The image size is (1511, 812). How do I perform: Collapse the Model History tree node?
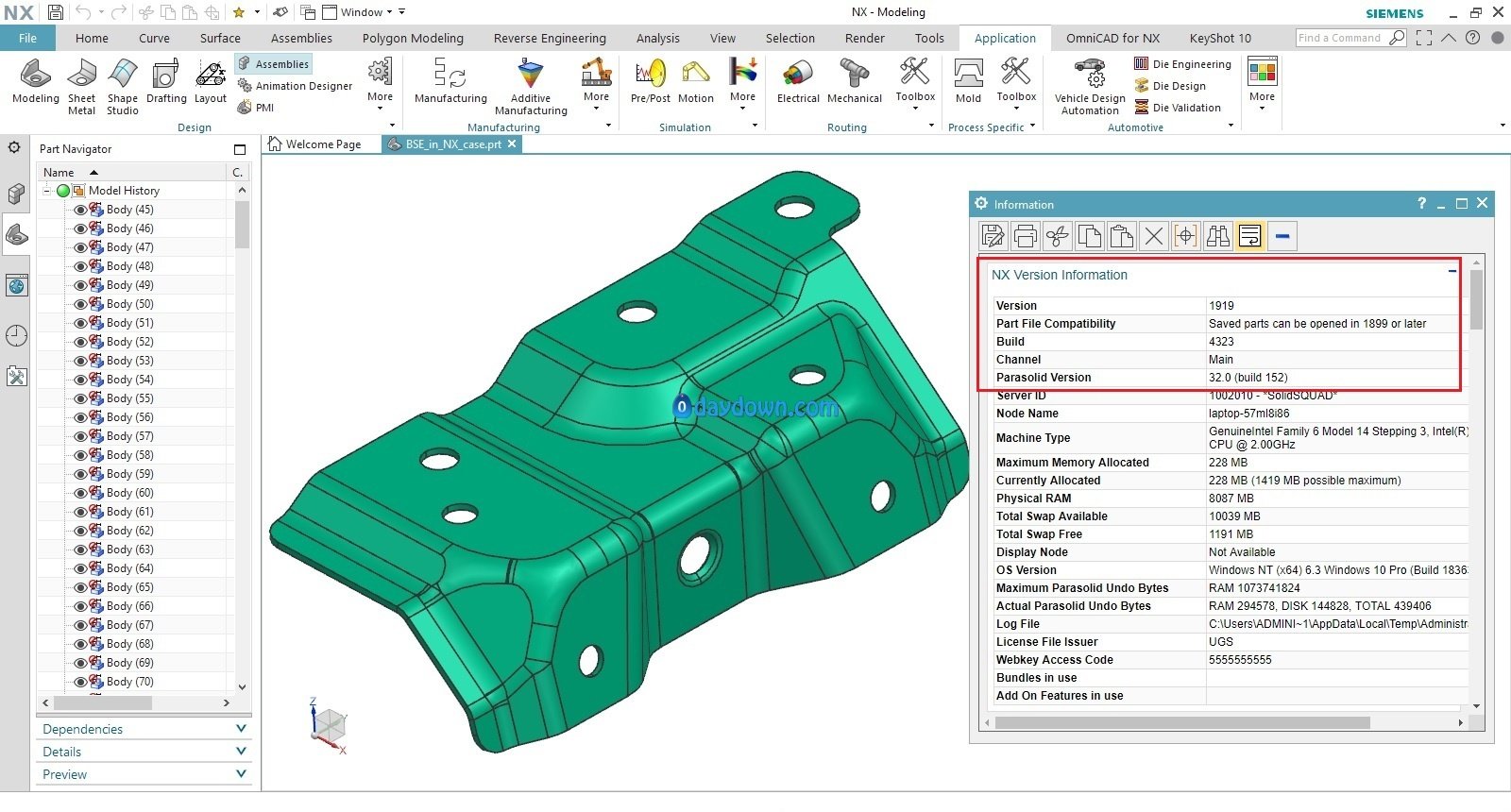(x=46, y=191)
